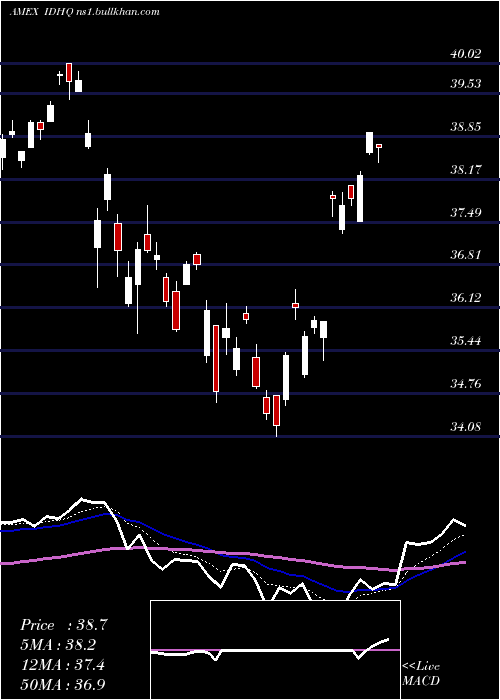This screenshot has height=700, width=500.
Task: Click the red candle at the 40.02 high
Action: 69,73
